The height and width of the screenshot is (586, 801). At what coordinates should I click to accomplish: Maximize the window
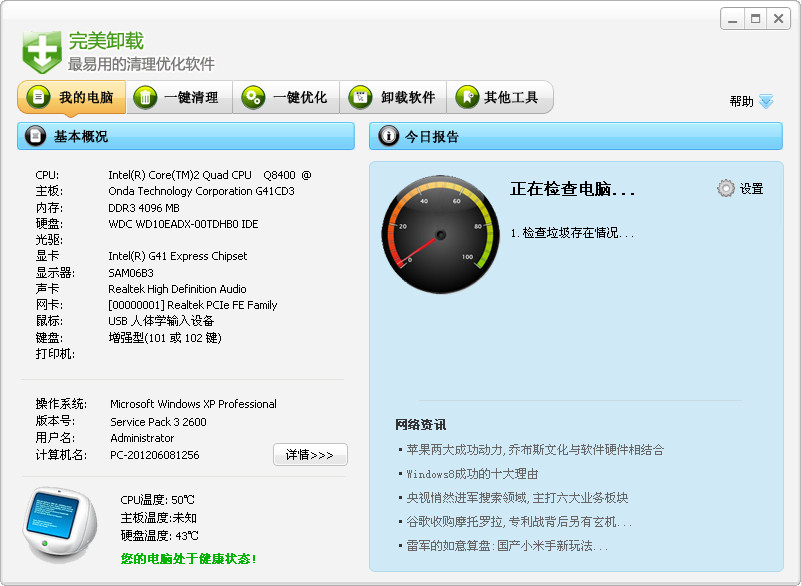coord(756,19)
